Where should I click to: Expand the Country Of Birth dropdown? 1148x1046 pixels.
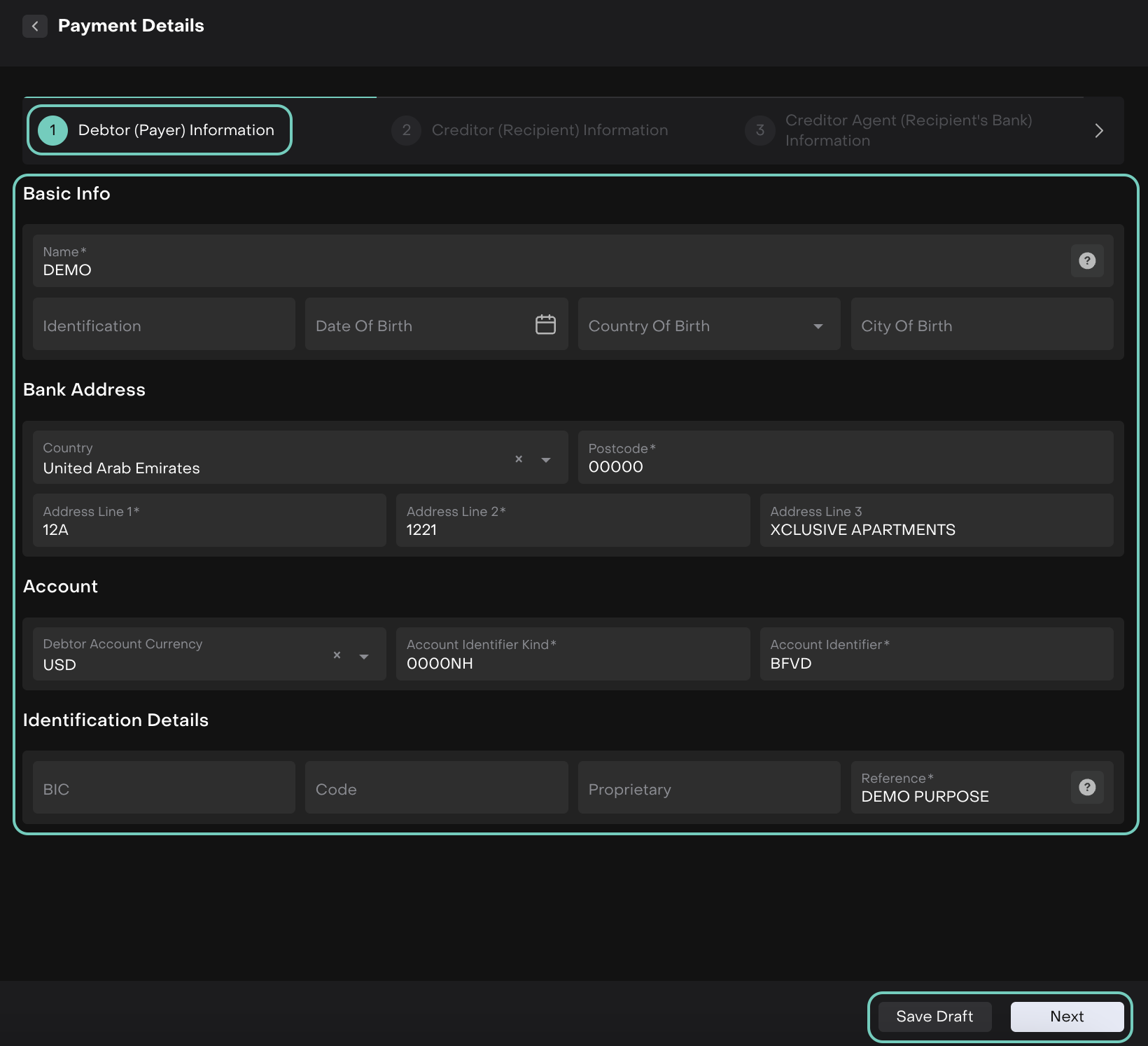[x=818, y=326]
